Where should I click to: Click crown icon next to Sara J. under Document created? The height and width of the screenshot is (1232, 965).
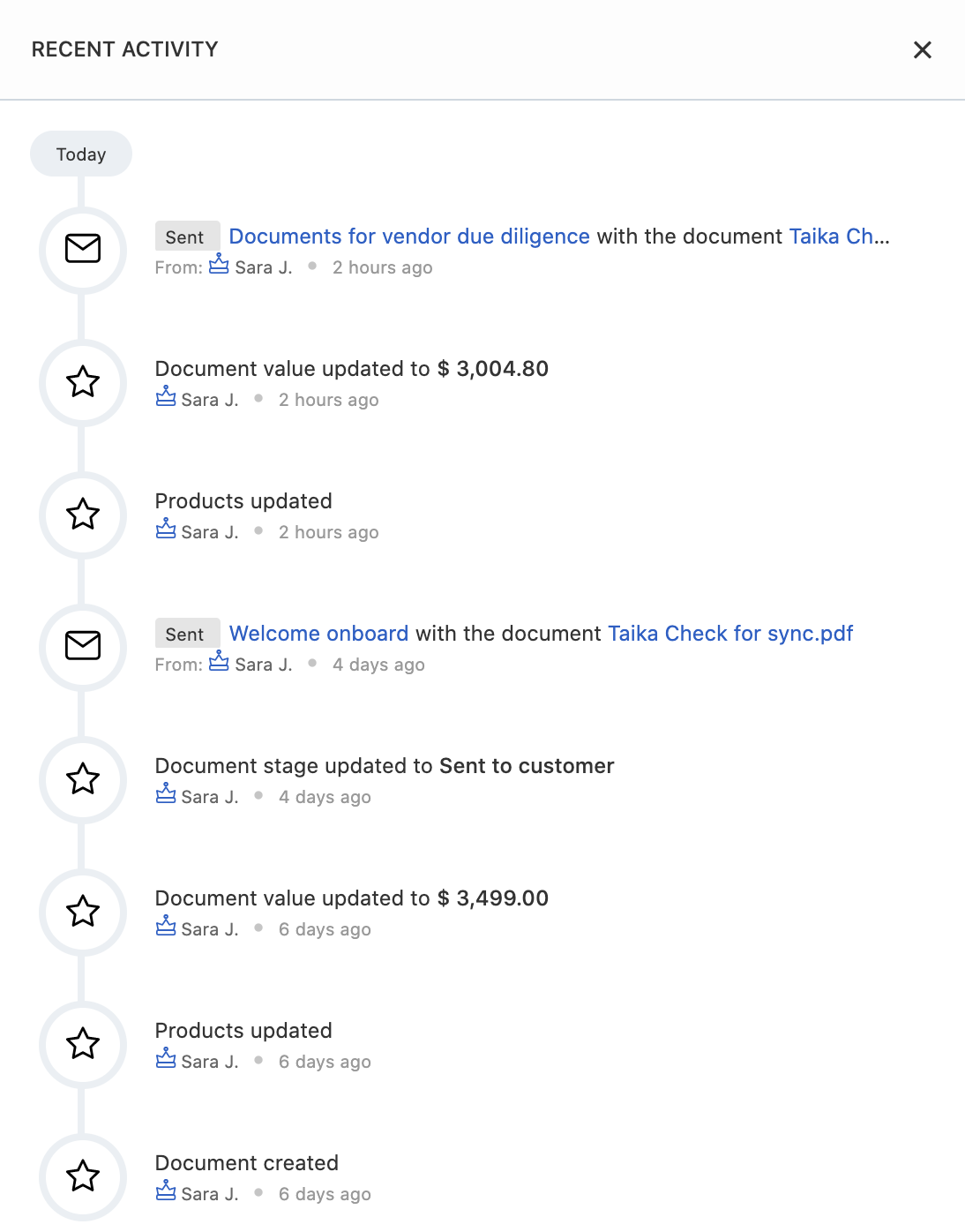(166, 1192)
